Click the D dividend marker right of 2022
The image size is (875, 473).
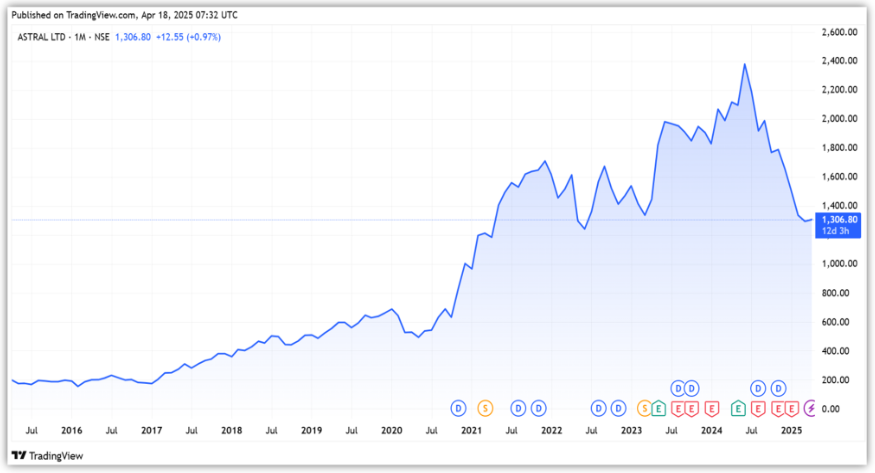(598, 408)
